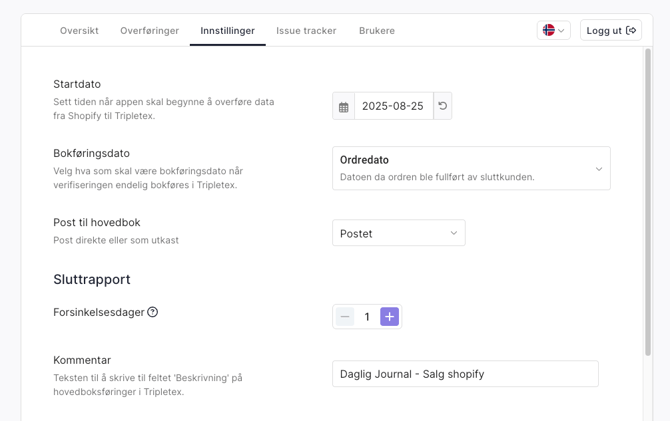Open the Post til hovedbok dropdown

click(x=398, y=233)
